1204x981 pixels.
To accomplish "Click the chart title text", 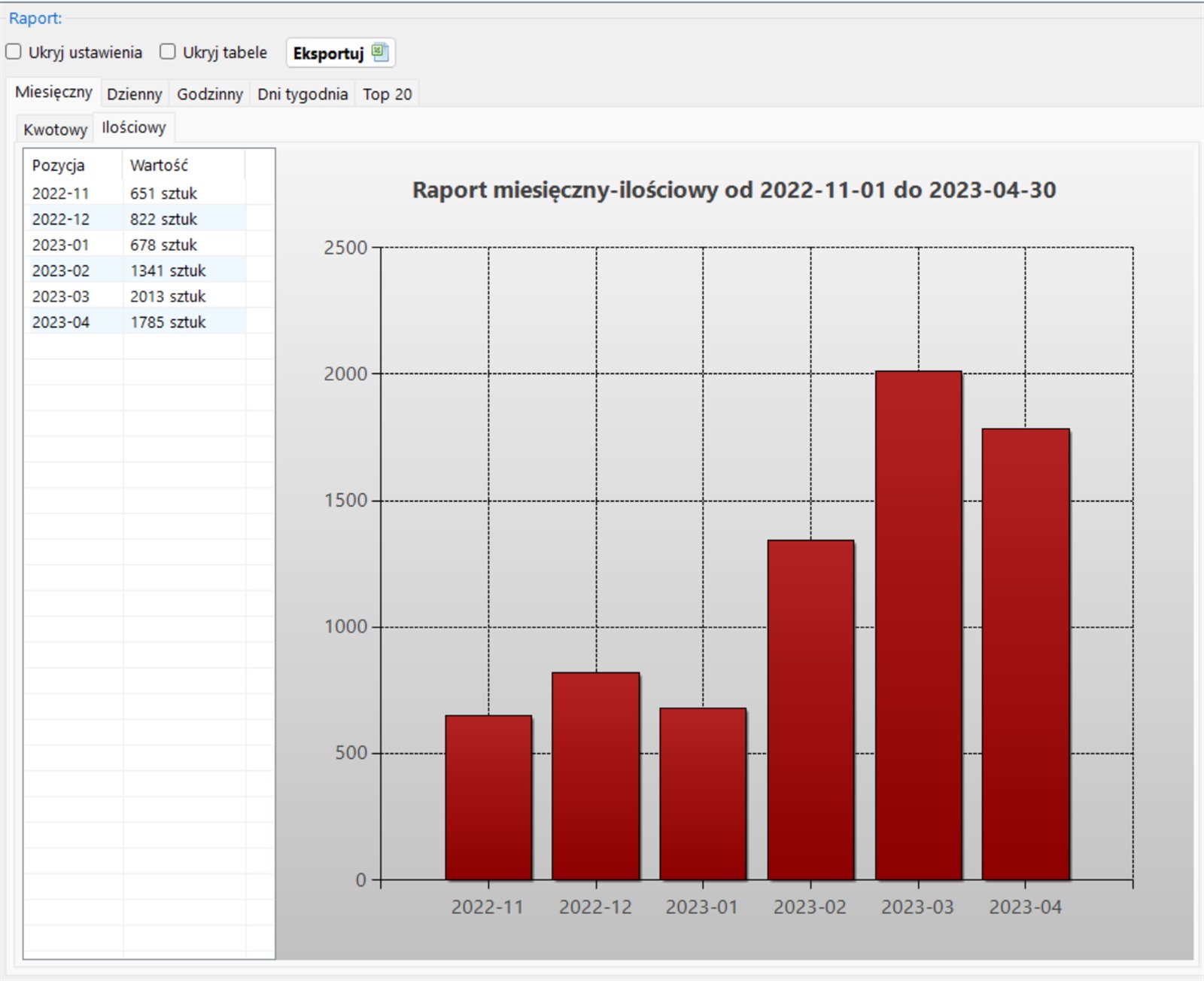I will (734, 190).
